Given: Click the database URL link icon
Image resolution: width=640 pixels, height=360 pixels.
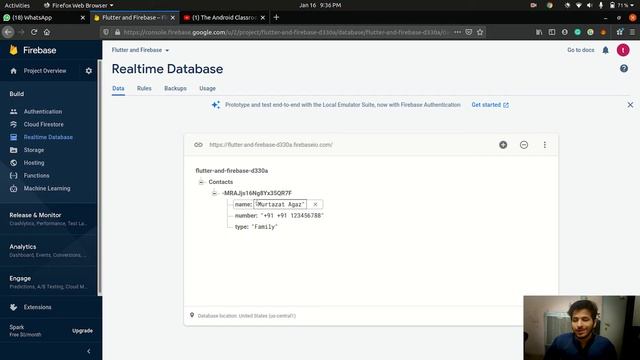Looking at the screenshot, I should 198,144.
